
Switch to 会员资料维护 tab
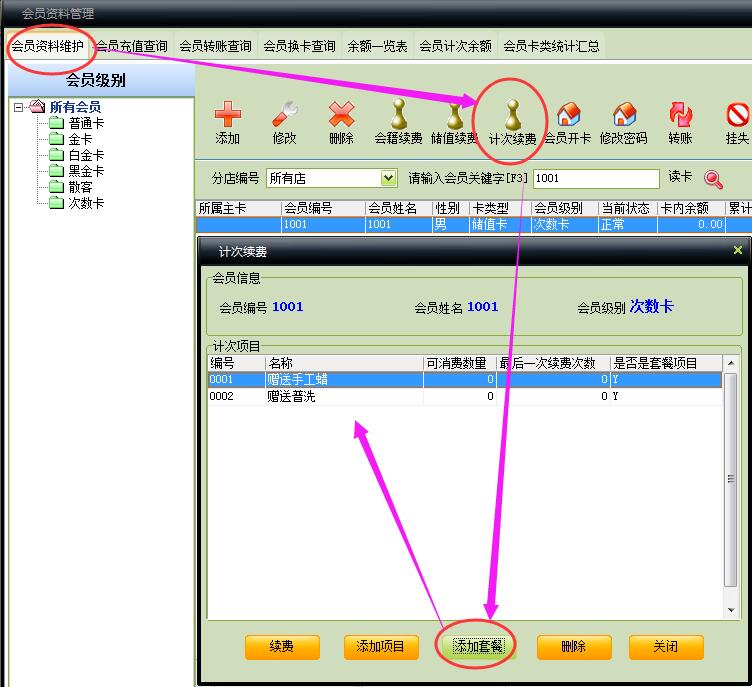pyautogui.click(x=47, y=46)
